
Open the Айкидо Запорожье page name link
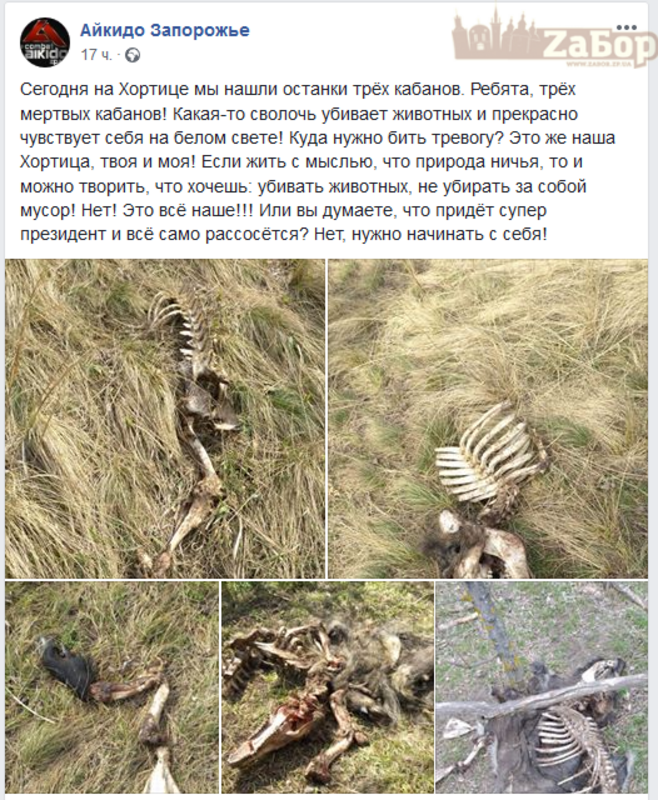165,31
